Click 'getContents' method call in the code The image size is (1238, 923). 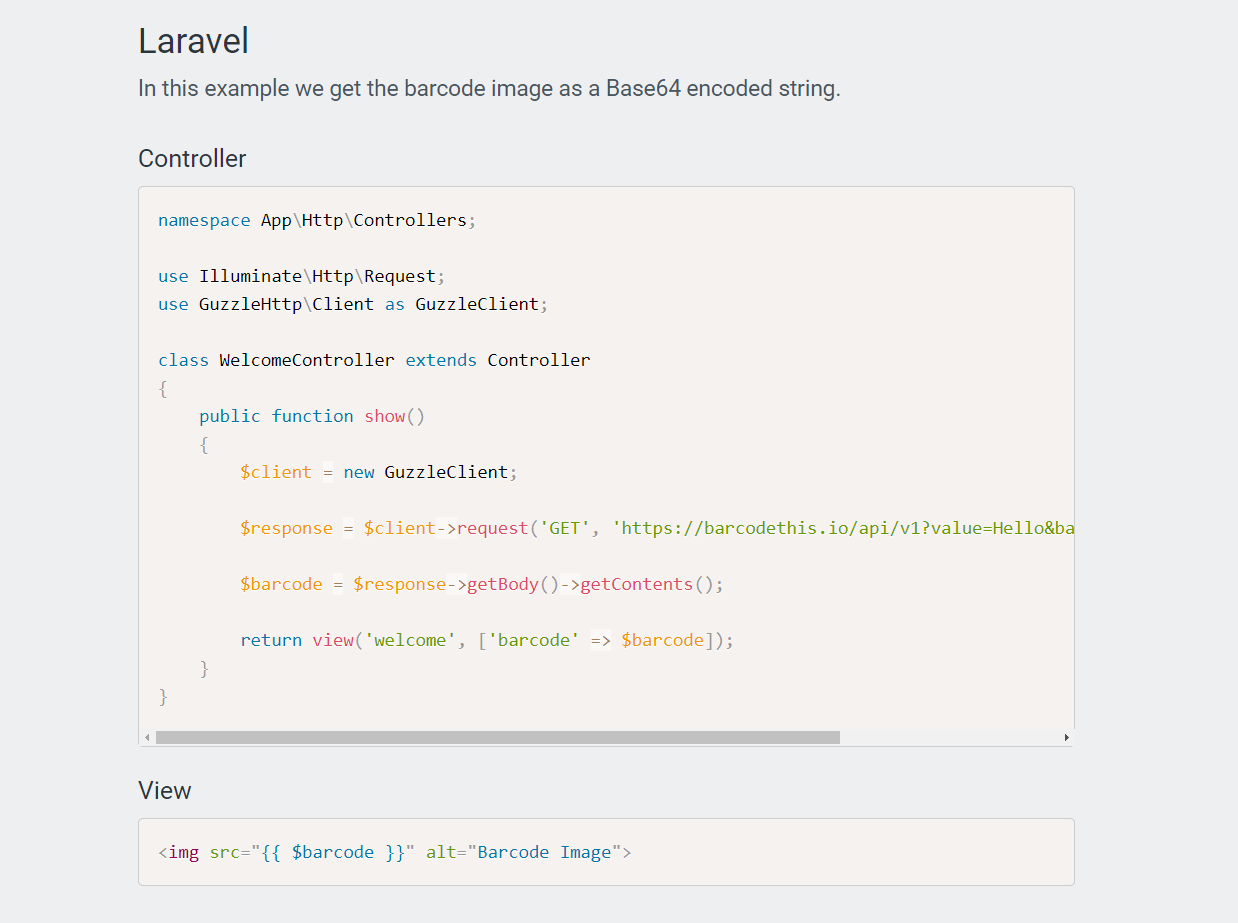tap(637, 584)
